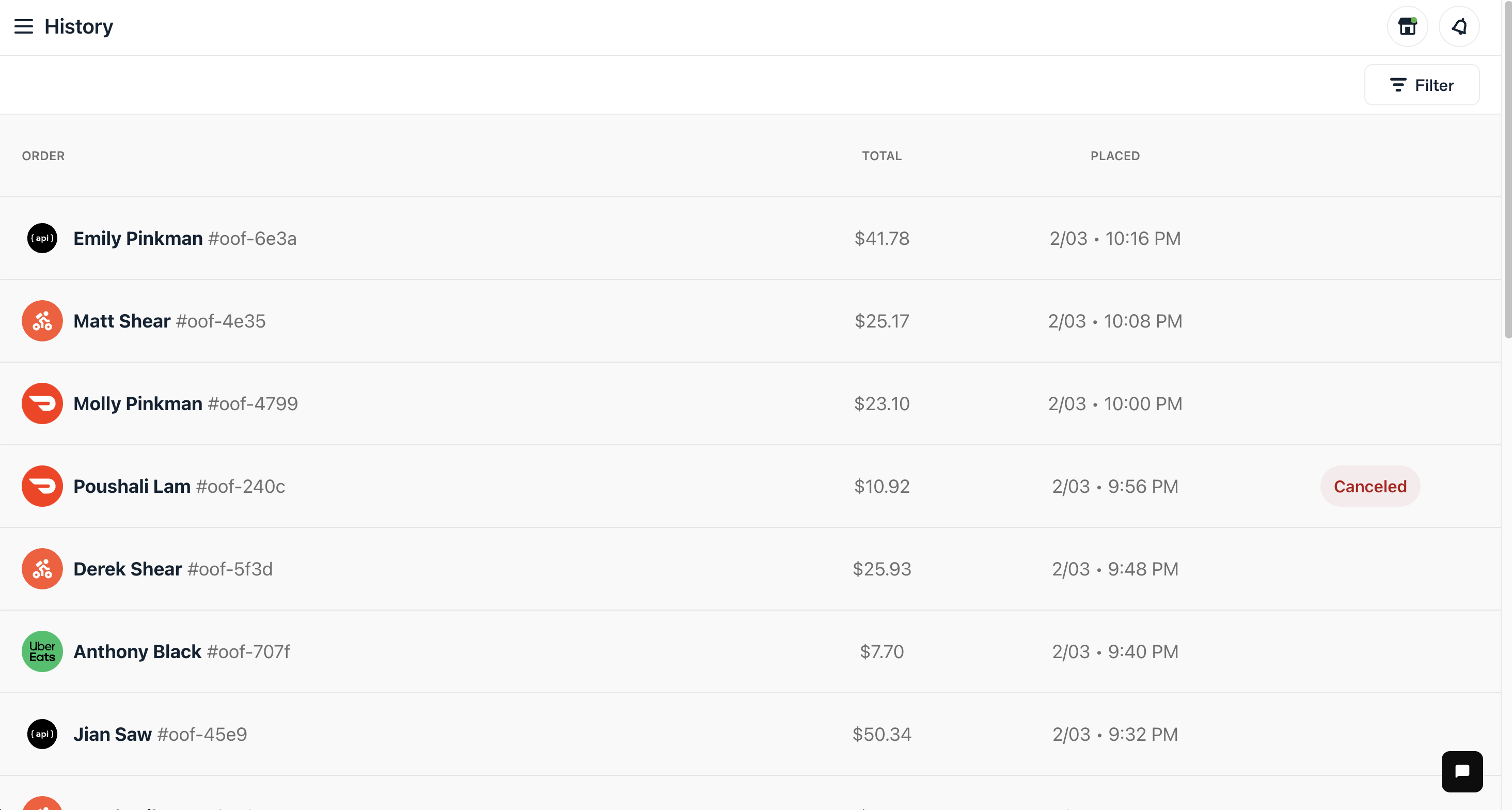Click the store status icon

click(x=1407, y=26)
